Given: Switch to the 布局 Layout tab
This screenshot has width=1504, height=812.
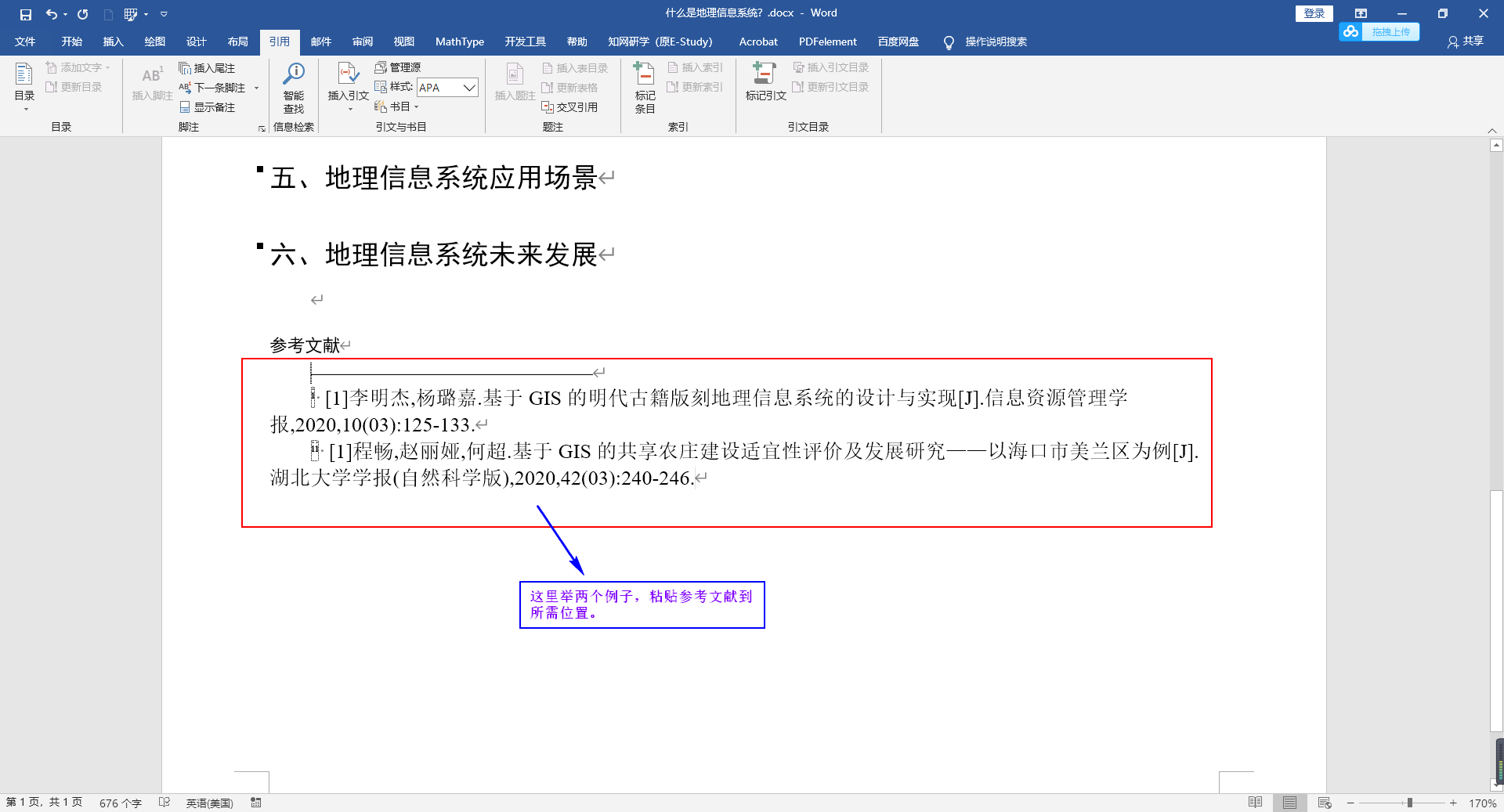Looking at the screenshot, I should 237,42.
